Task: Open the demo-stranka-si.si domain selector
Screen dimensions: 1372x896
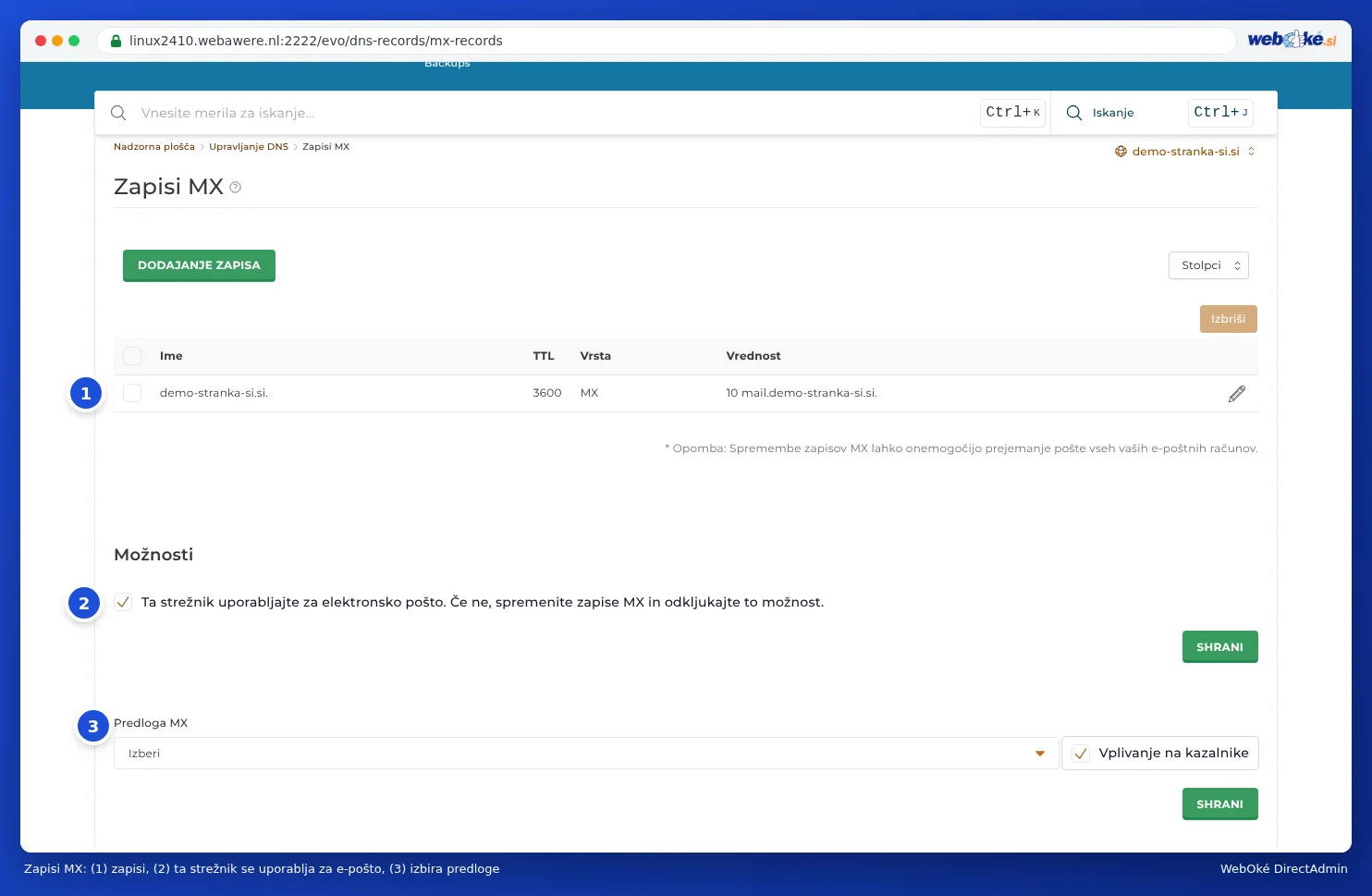Action: pos(1185,152)
